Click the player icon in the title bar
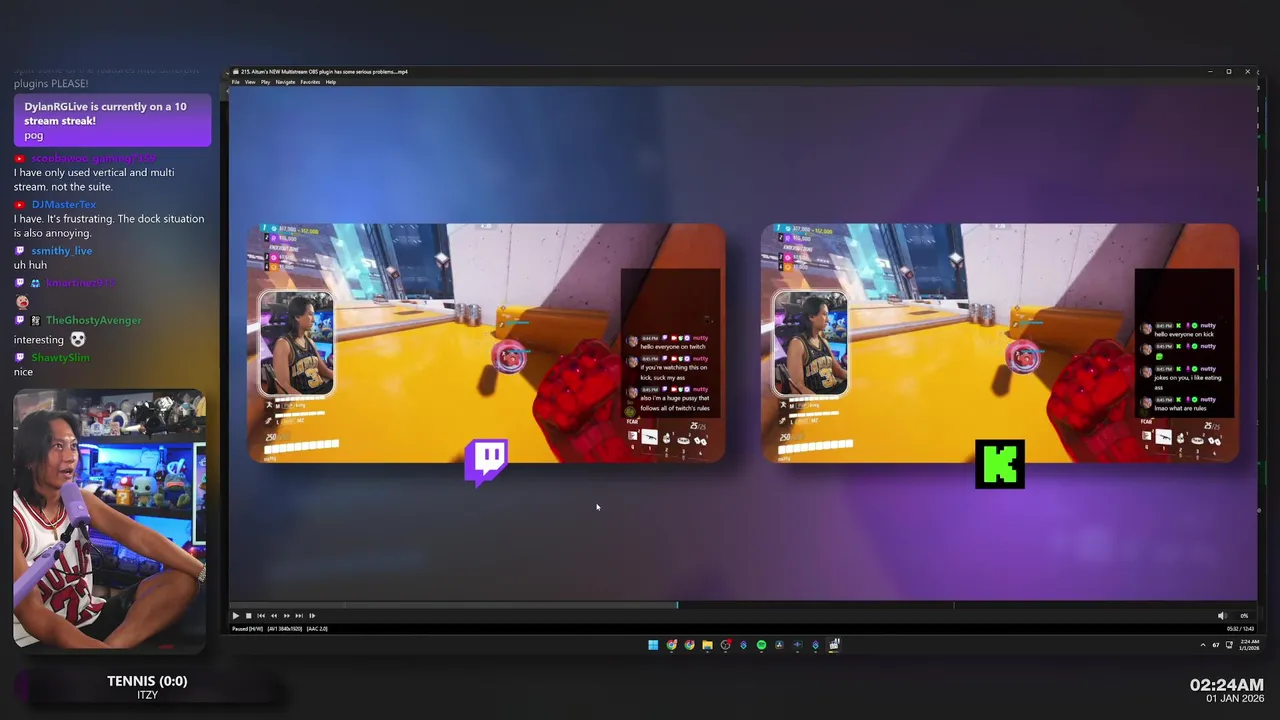The image size is (1280, 720). [235, 72]
